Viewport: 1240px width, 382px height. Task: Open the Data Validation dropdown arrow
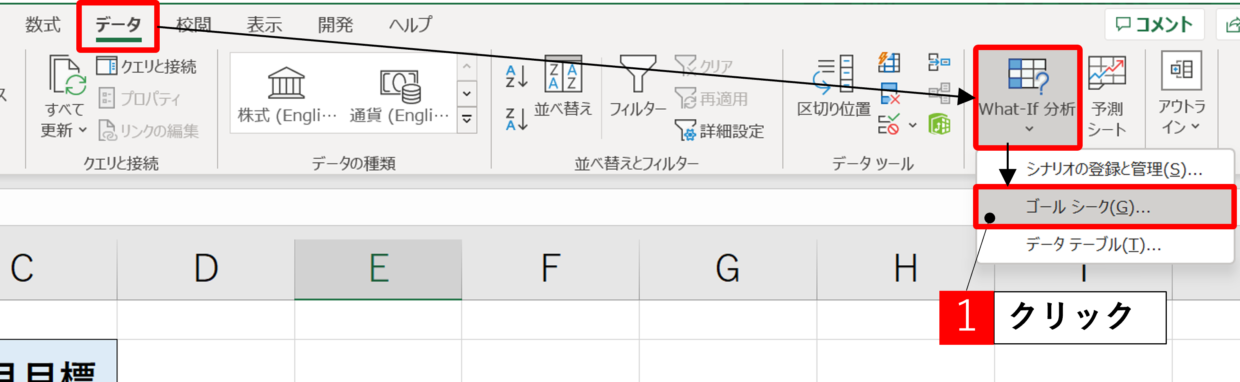click(x=911, y=125)
